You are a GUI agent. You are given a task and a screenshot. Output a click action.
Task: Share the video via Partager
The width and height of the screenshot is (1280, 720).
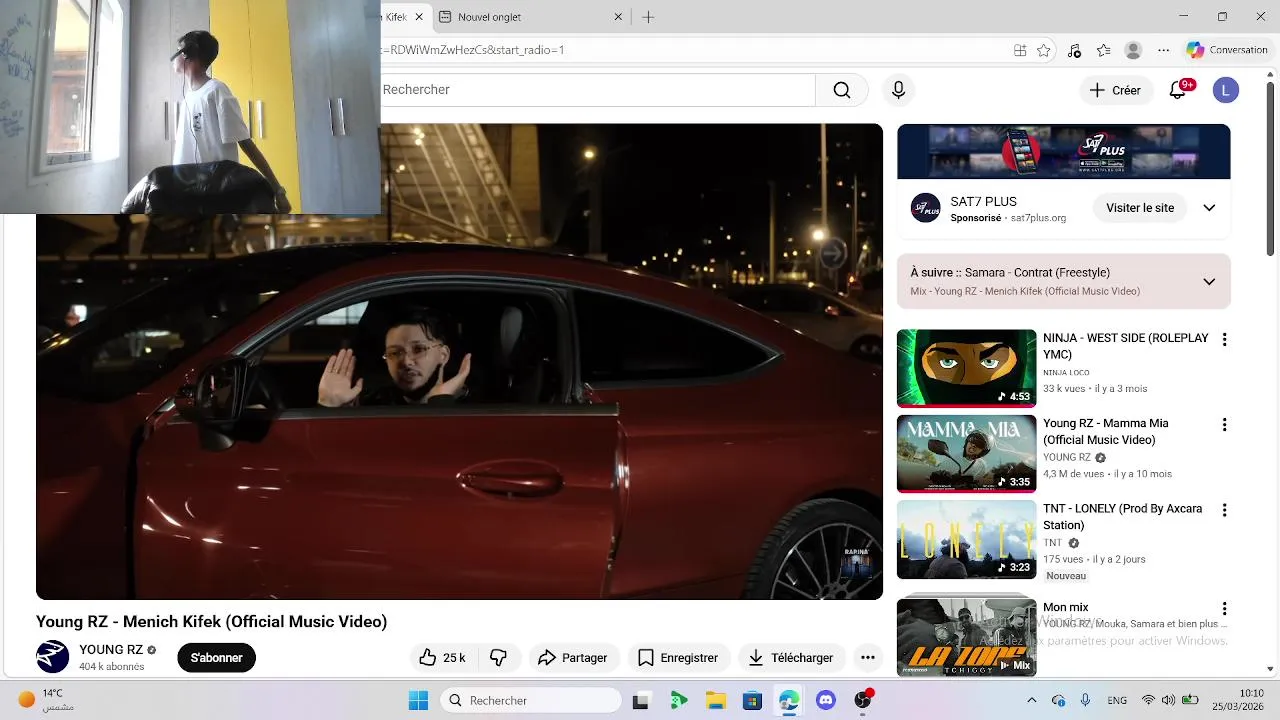(573, 657)
